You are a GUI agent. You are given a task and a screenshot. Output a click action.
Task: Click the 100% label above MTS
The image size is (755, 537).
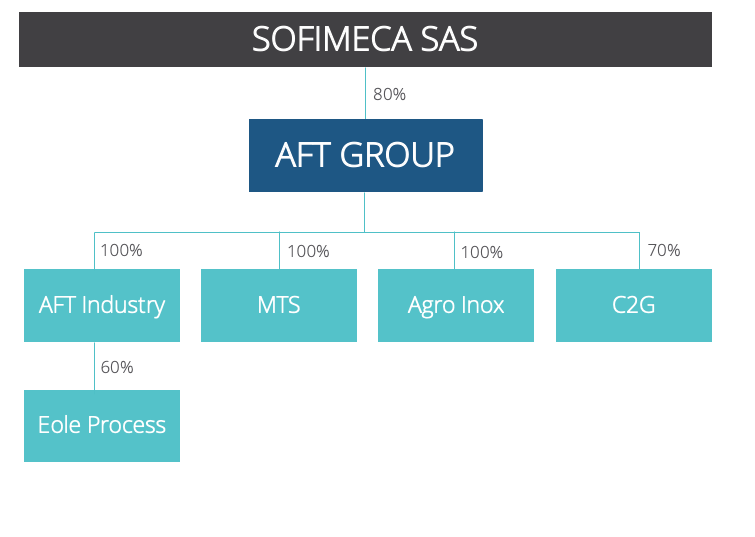[x=308, y=251]
